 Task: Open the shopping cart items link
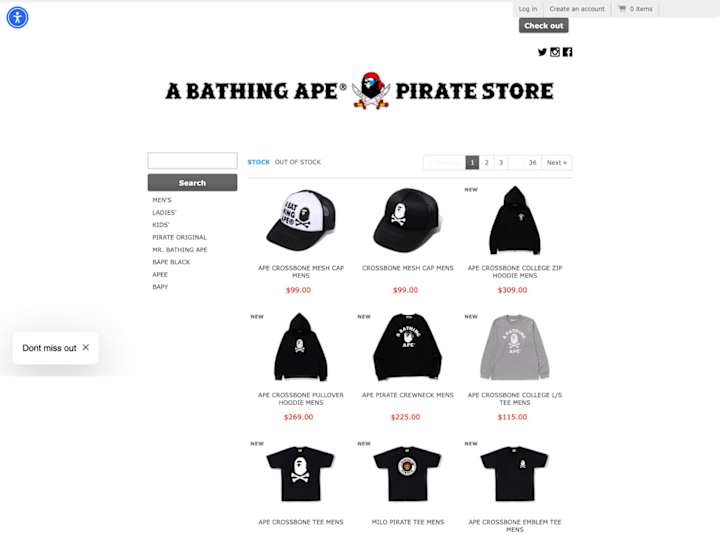coord(636,9)
